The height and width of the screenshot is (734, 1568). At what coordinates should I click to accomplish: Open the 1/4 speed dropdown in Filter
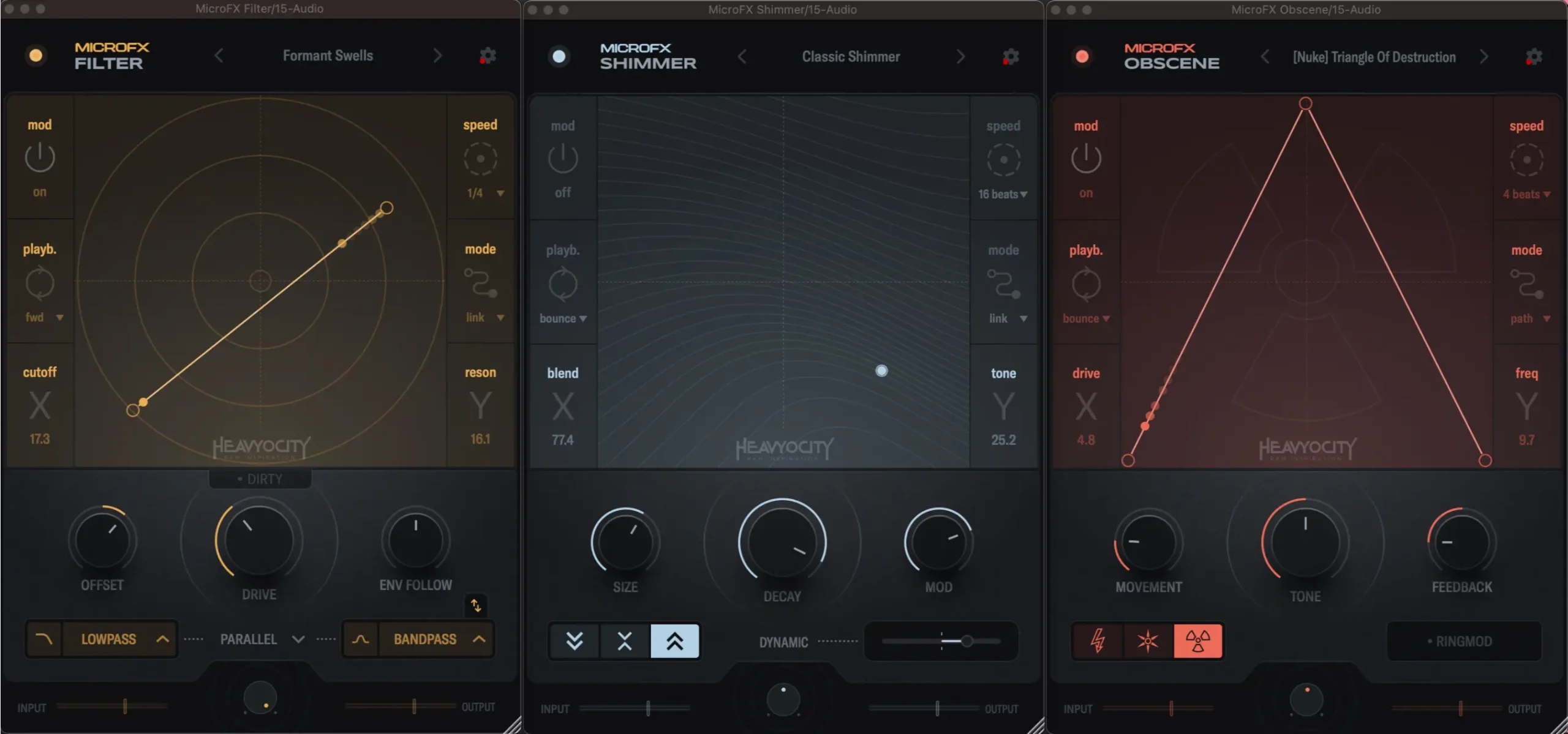[485, 193]
